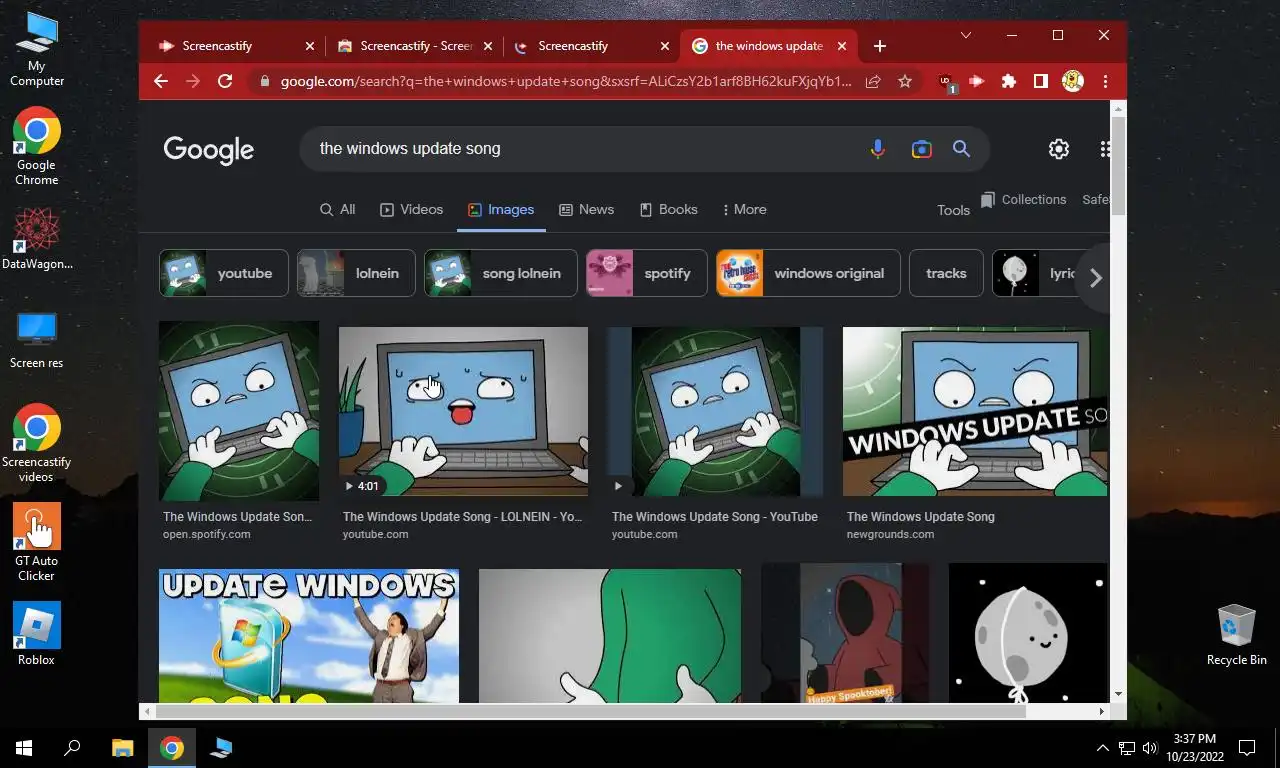Filter by the 'youtube' chip
1280x768 pixels.
(223, 273)
